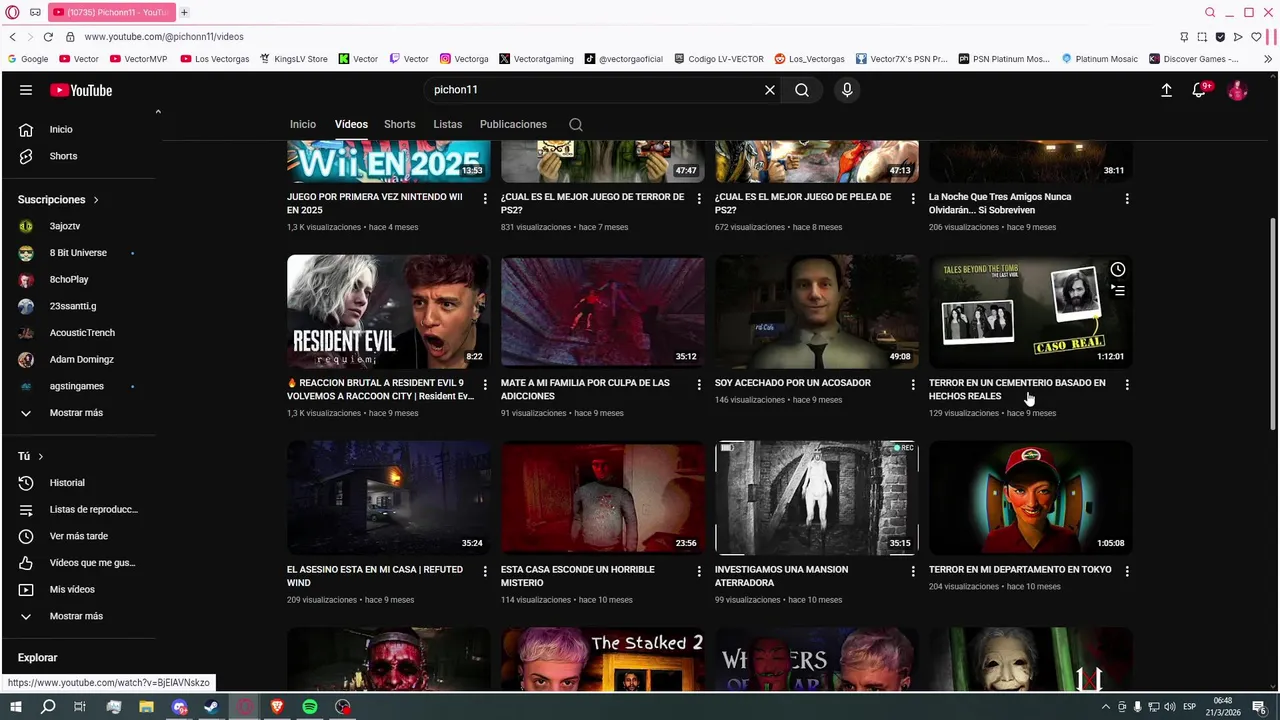Play the Resident Evil Requiem thumbnail
1280x720 pixels.
coord(389,311)
